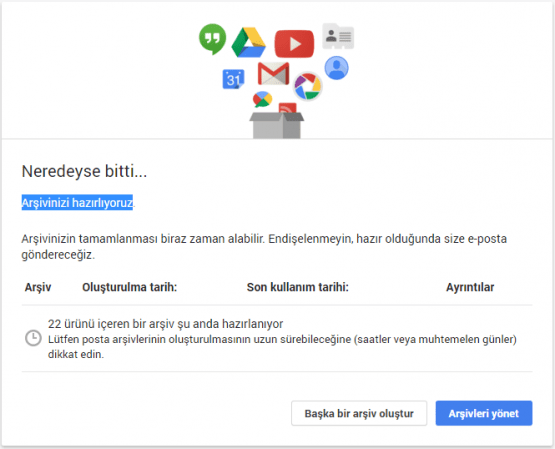Screen dimensions: 555x449
Task: Click the Oluşturulma tarih: column header
Action: 130,287
